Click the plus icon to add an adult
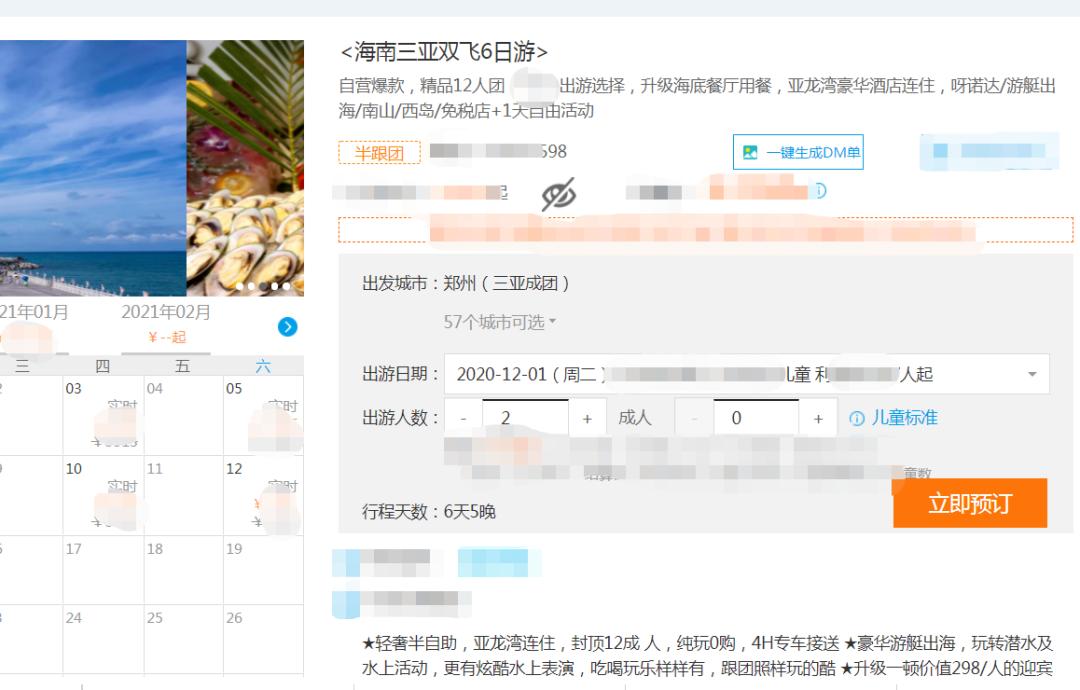This screenshot has width=1080, height=690. click(588, 417)
